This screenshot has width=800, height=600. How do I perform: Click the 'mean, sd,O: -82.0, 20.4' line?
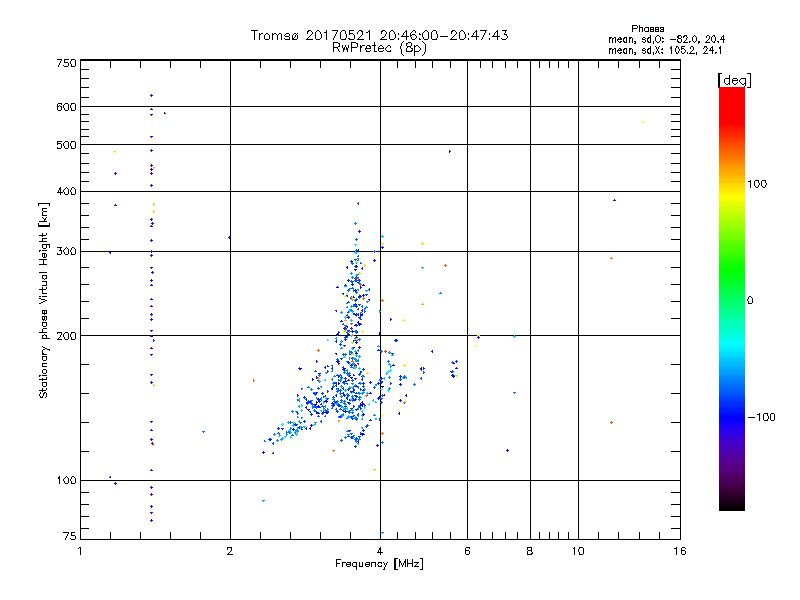(666, 40)
